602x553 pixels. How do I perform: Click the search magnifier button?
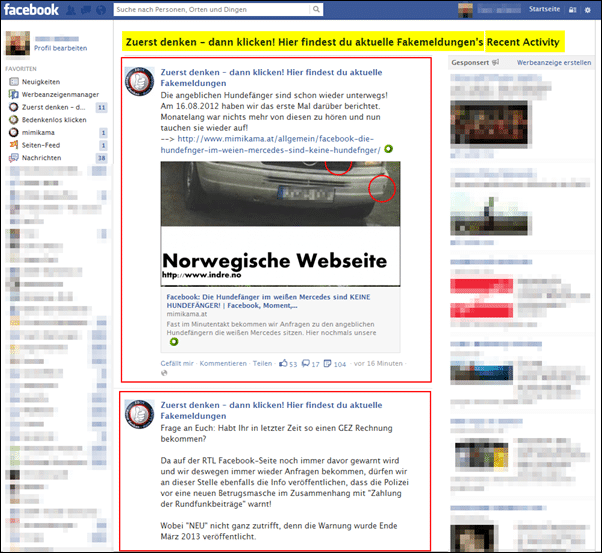click(x=316, y=9)
